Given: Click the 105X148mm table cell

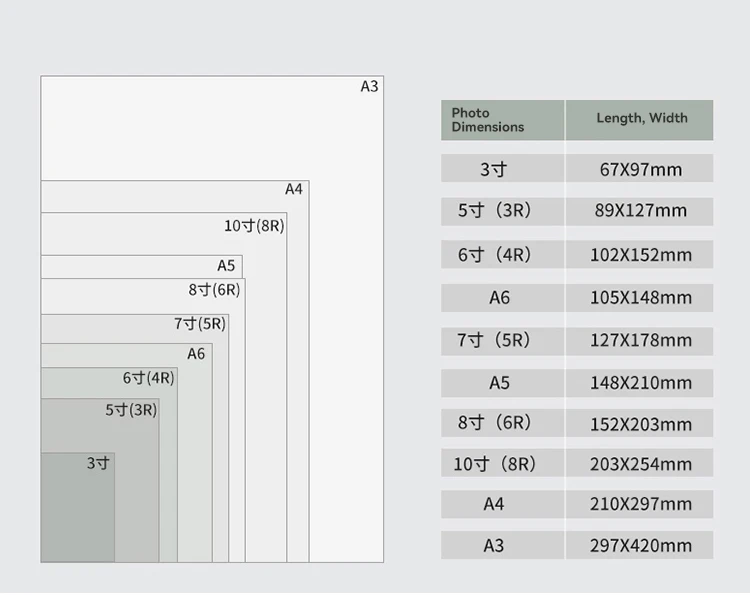Looking at the screenshot, I should (640, 298).
